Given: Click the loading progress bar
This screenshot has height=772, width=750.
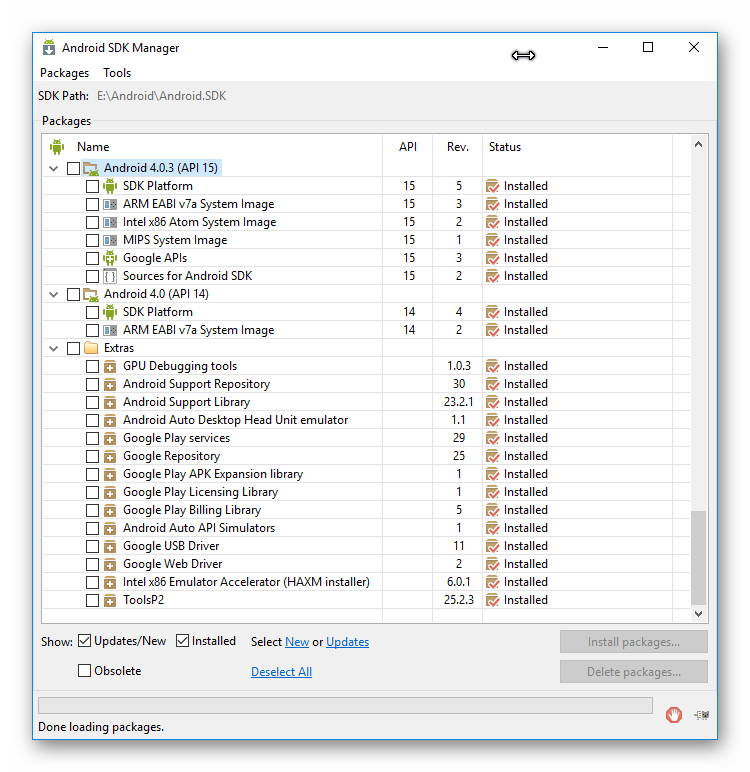Looking at the screenshot, I should 345,705.
